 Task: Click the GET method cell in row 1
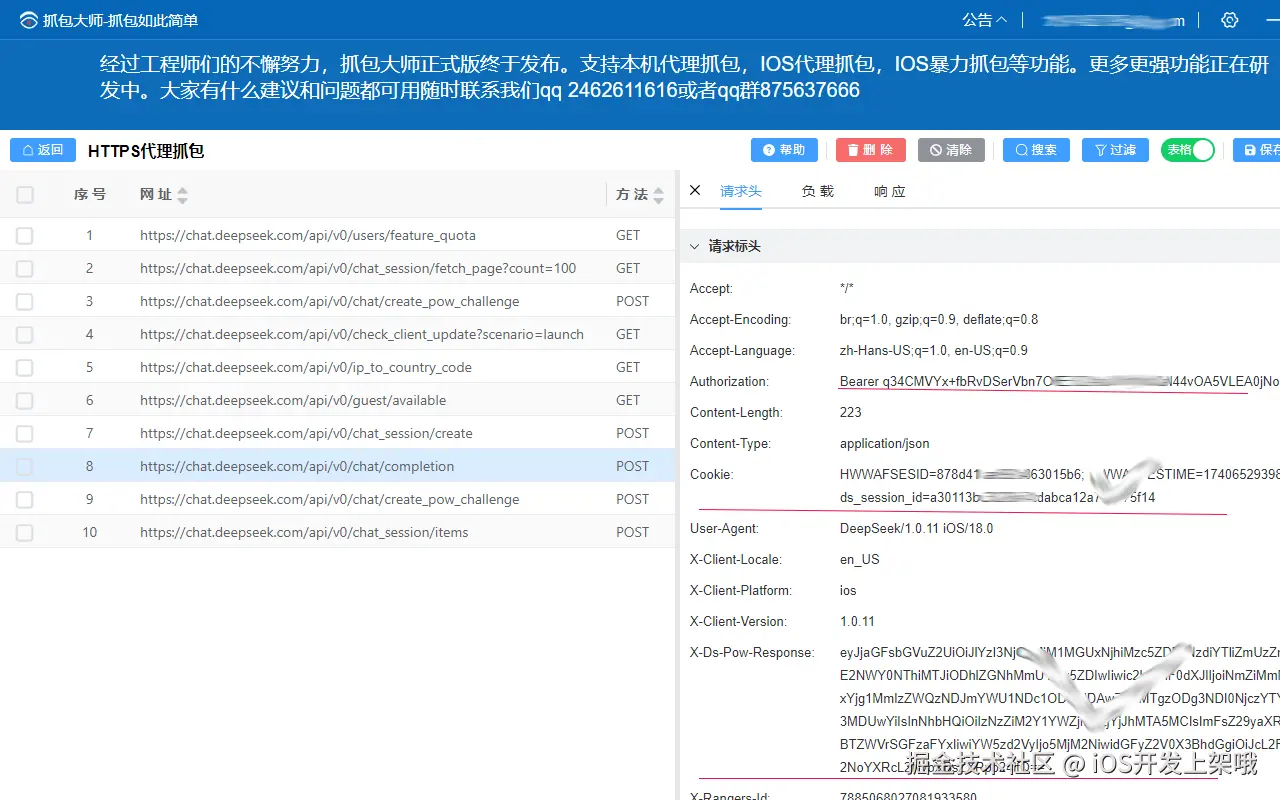[628, 236]
